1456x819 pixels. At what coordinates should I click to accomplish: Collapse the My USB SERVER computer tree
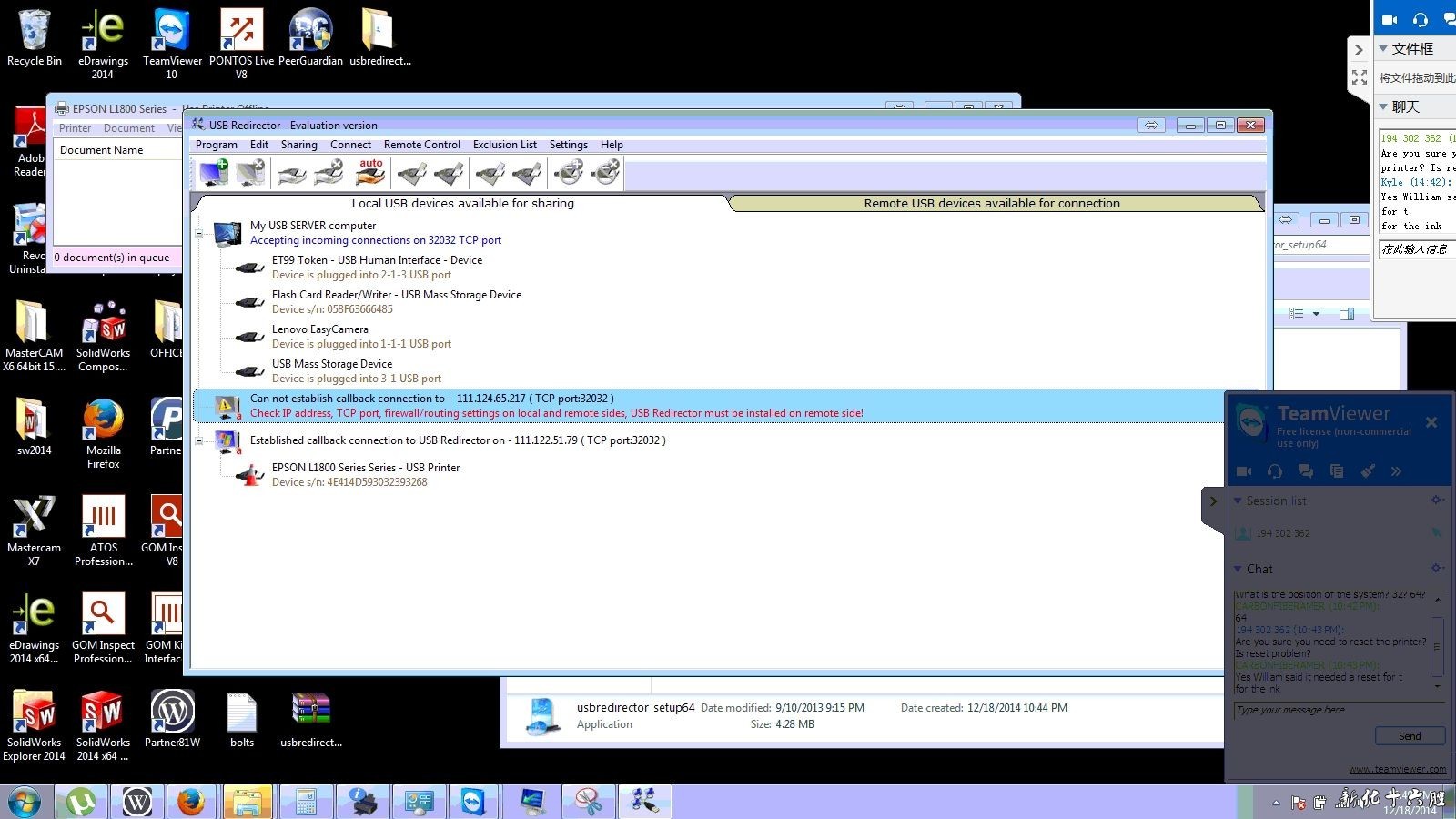(x=199, y=234)
